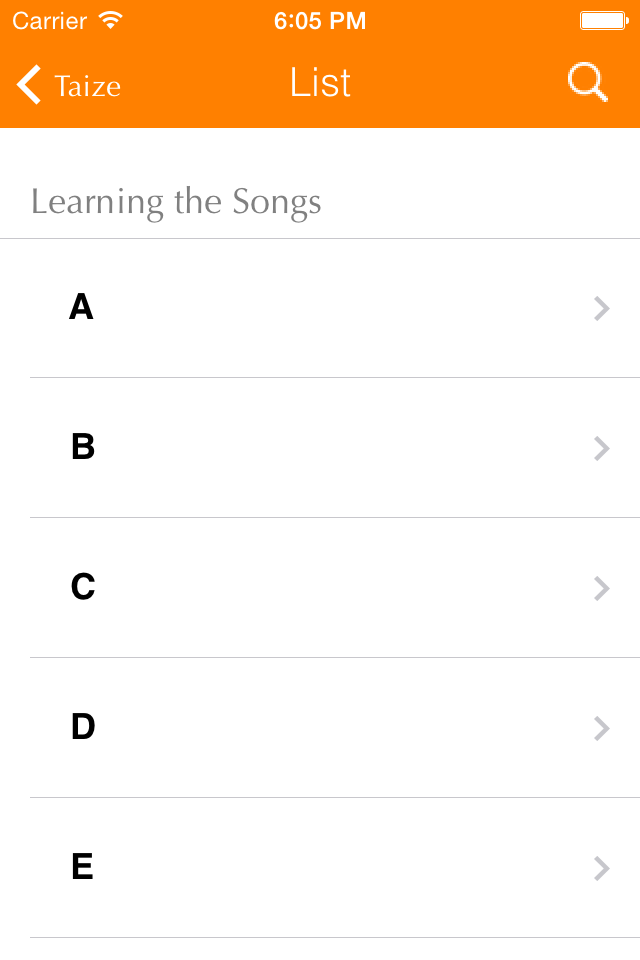Expand row C using its chevron
This screenshot has width=640, height=960.
coord(601,588)
